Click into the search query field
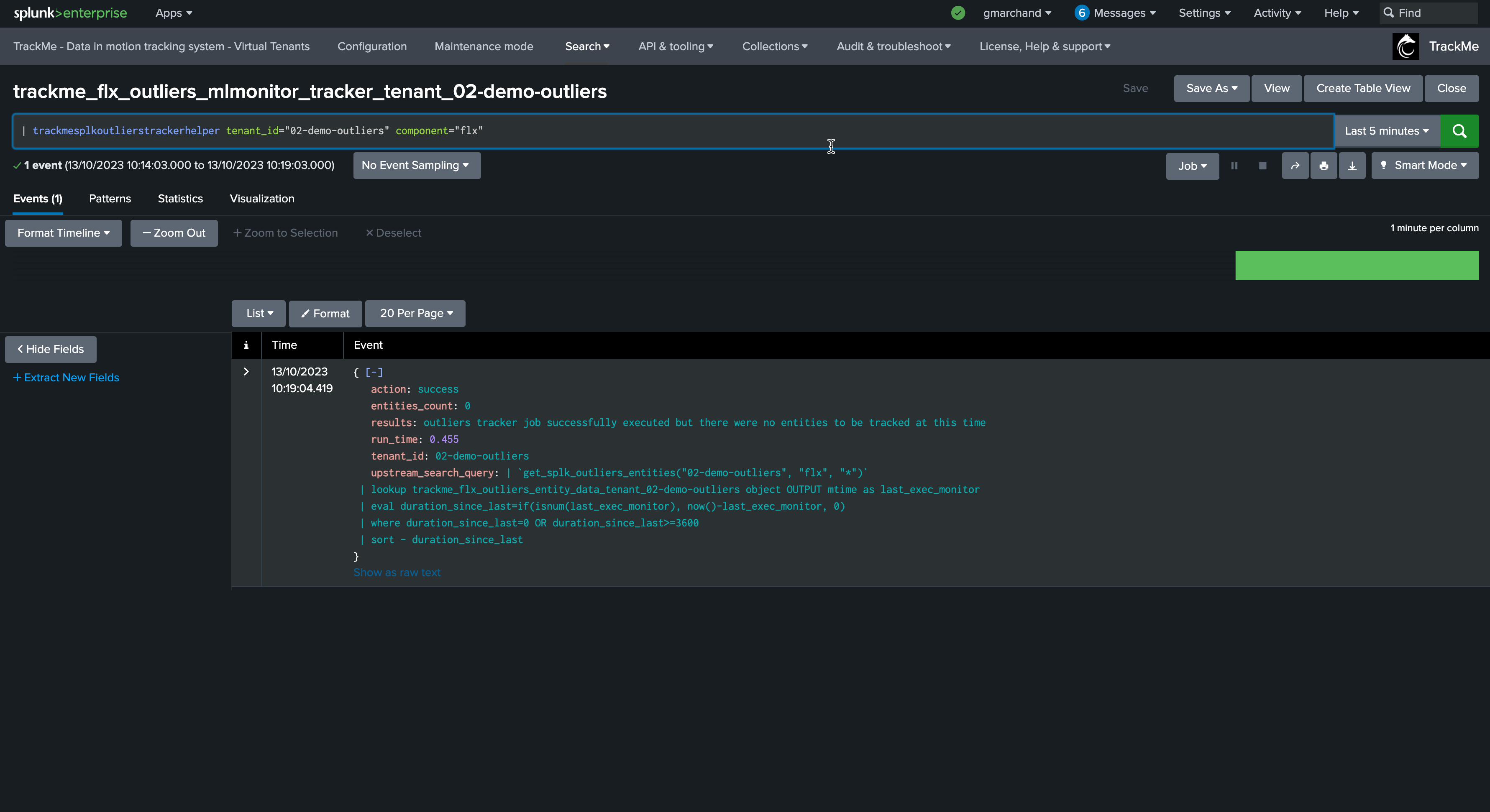The height and width of the screenshot is (812, 1490). click(x=673, y=131)
